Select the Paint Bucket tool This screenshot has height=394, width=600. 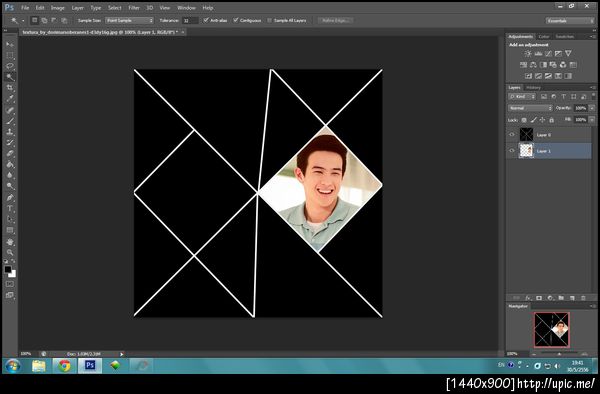10,164
